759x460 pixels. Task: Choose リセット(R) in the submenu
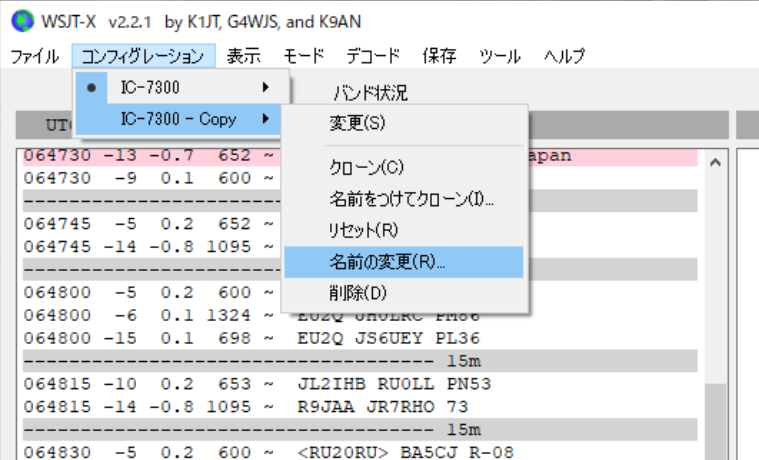pos(404,230)
